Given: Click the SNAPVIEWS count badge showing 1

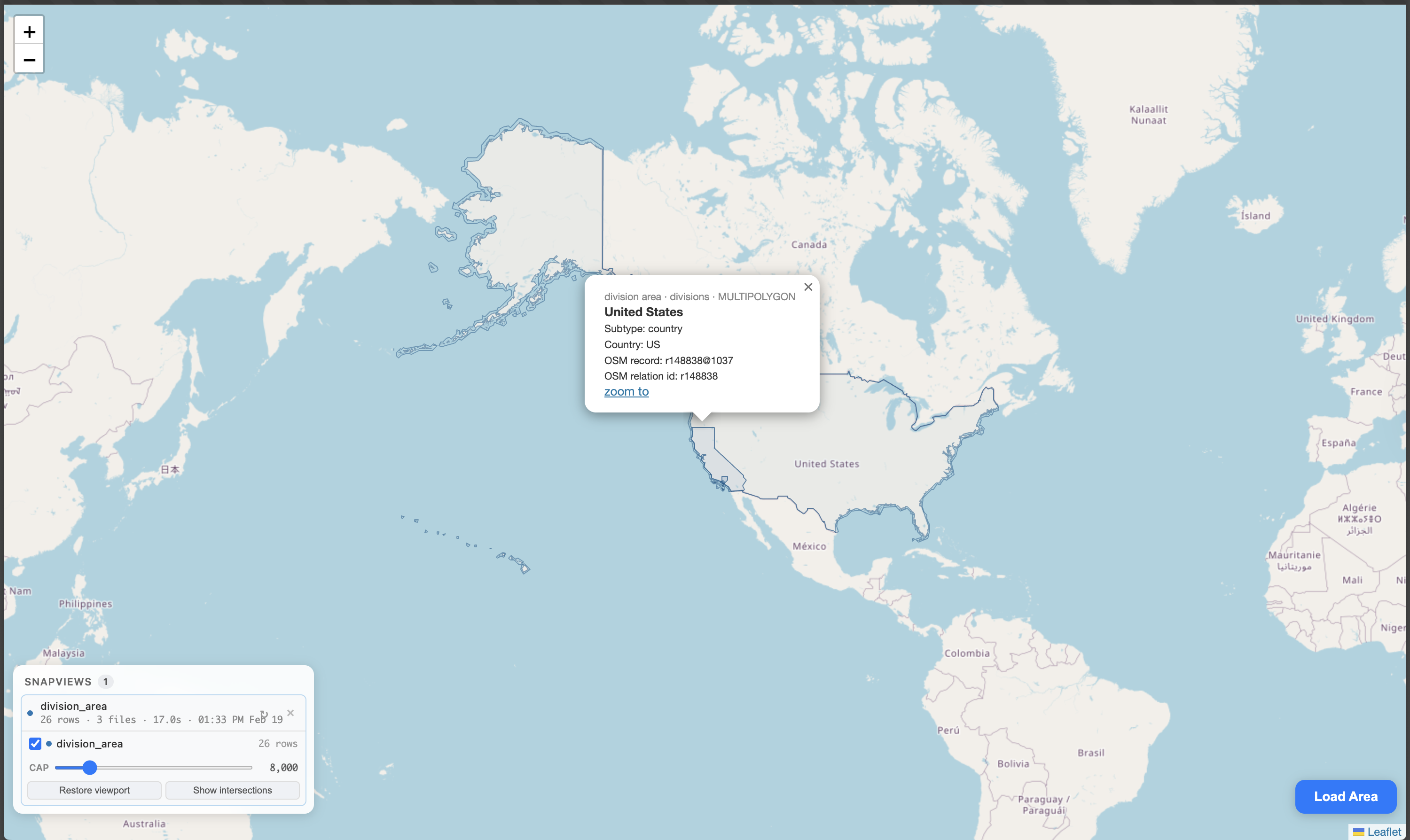Looking at the screenshot, I should [106, 682].
